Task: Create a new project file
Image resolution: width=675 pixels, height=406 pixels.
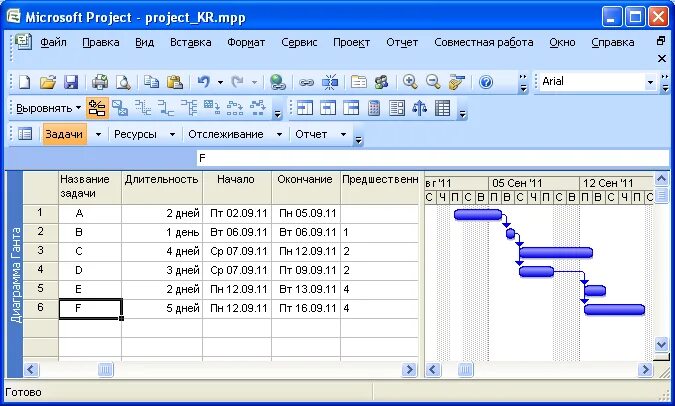Action: click(x=25, y=82)
